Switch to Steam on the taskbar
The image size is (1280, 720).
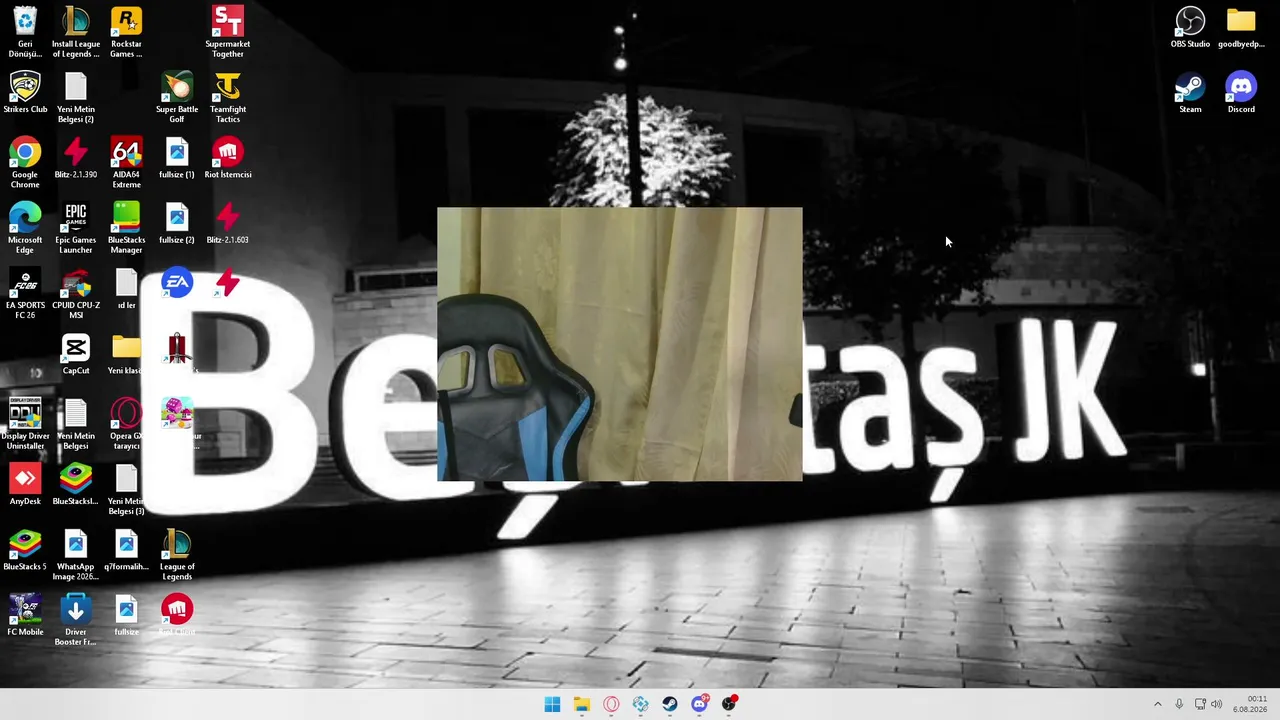pyautogui.click(x=670, y=704)
